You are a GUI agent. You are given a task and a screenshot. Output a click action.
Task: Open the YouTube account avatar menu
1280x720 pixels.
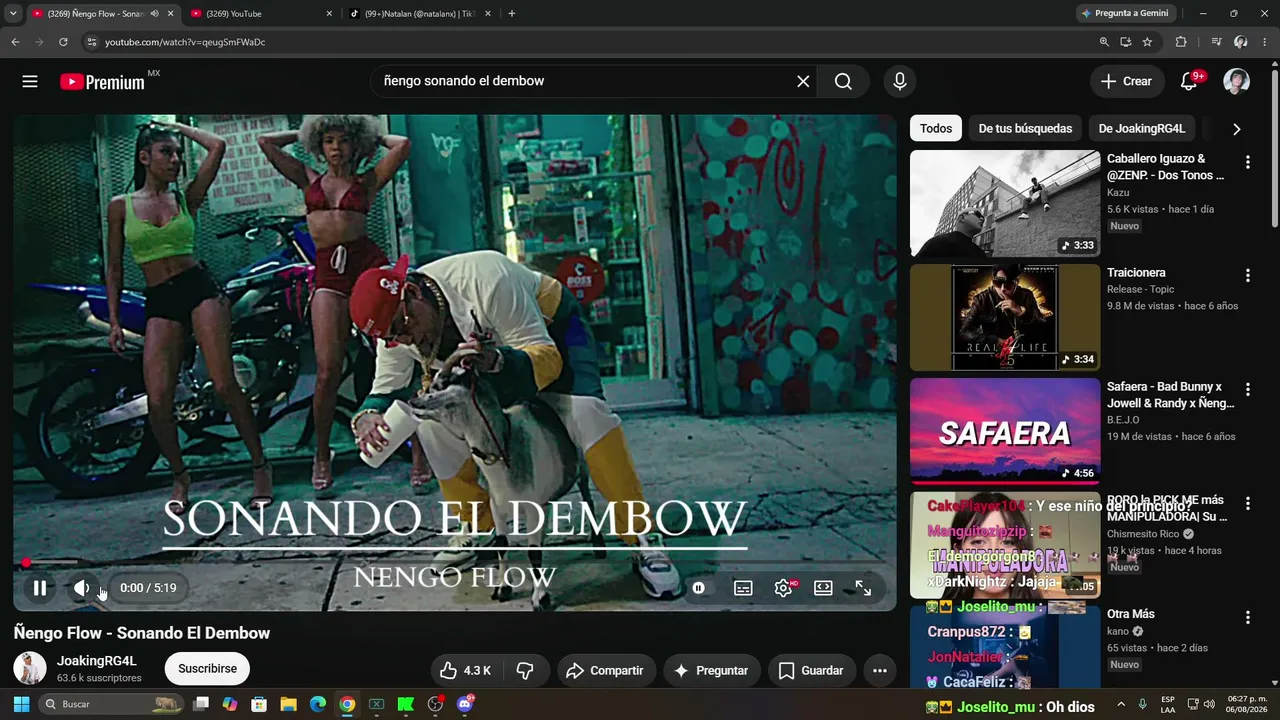[x=1237, y=81]
